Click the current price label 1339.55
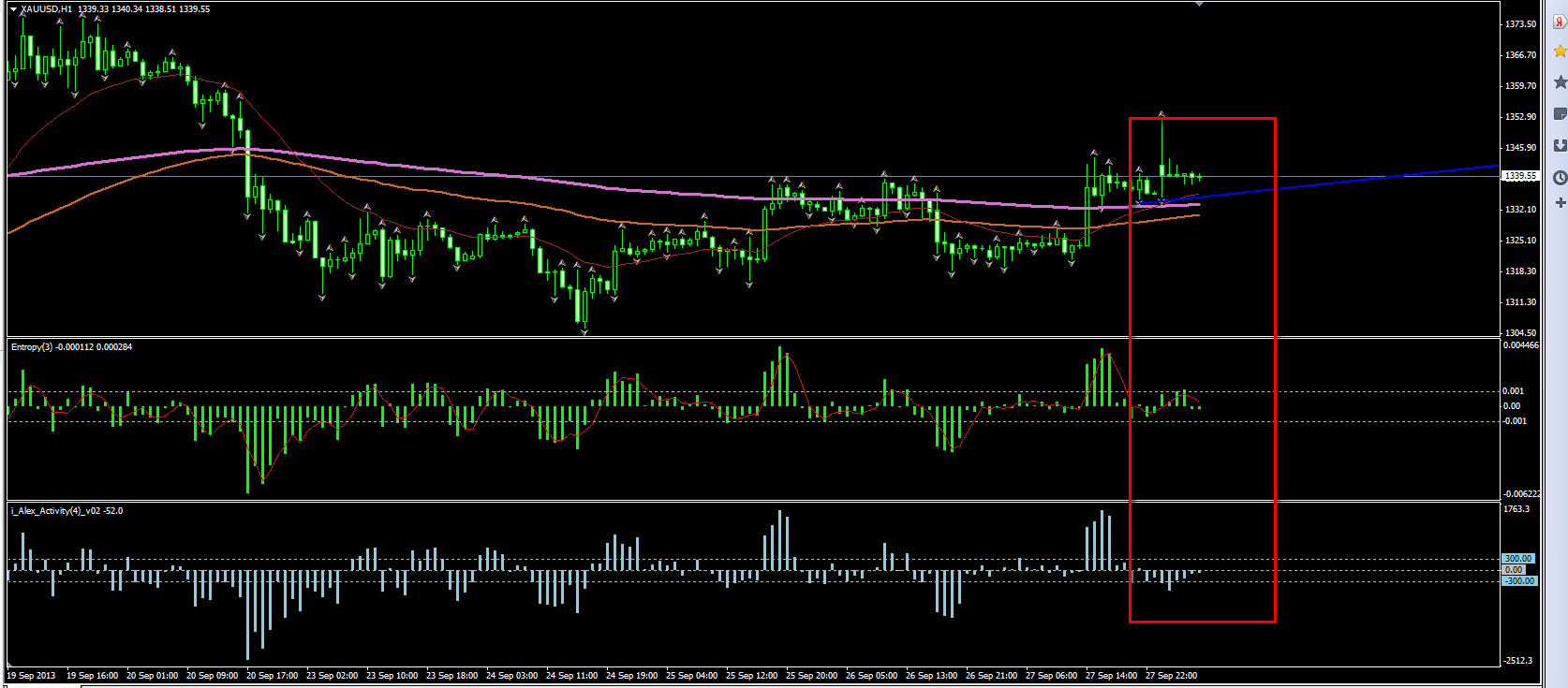 tap(1520, 176)
